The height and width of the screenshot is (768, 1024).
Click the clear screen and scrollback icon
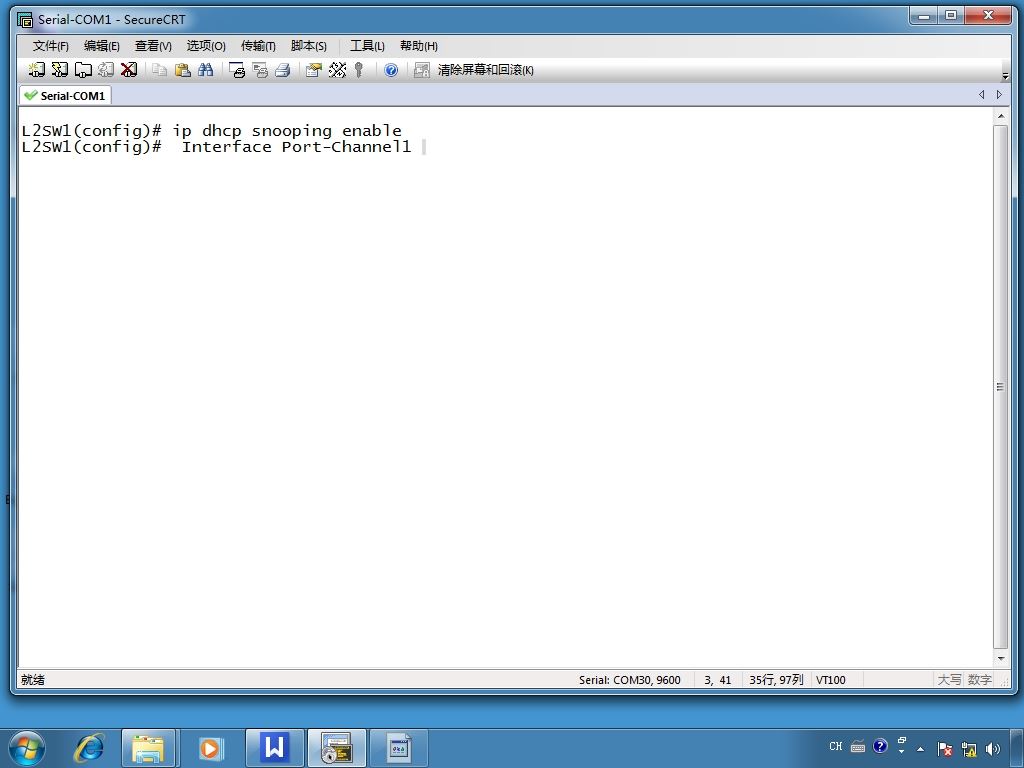tap(422, 70)
